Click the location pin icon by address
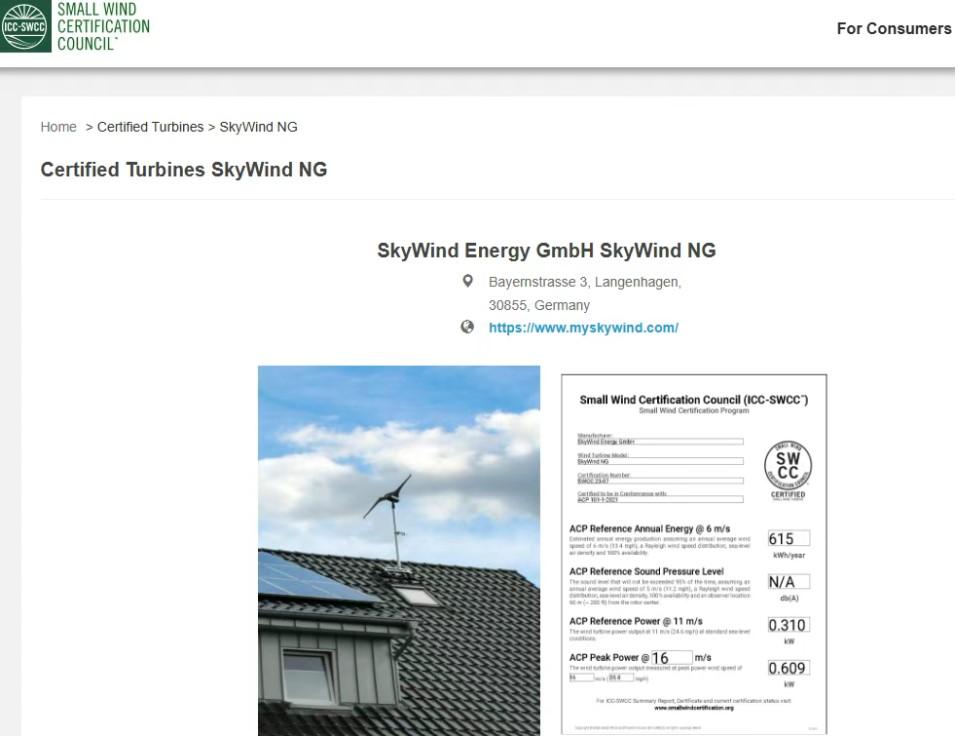The height and width of the screenshot is (736, 958). coord(467,282)
